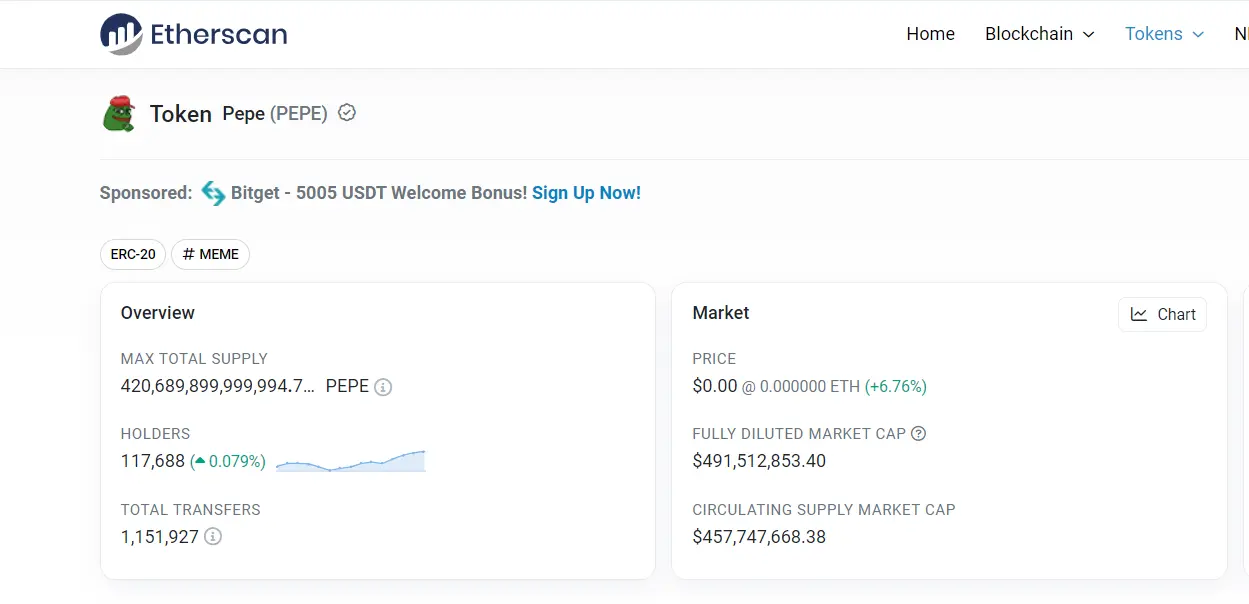Click the price change (+6.76%)
Screen dimensions: 1249x604
(x=896, y=386)
